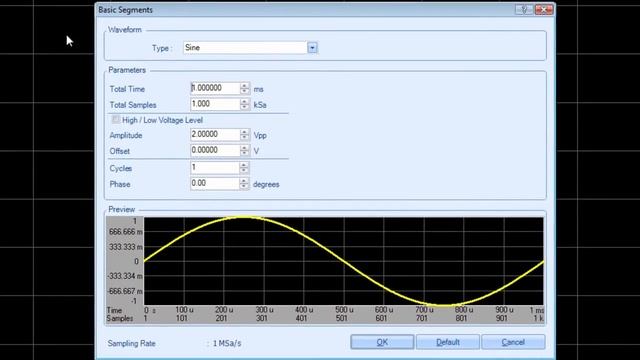Close the Basic Segments dialog
Viewport: 640px width, 360px height.
tap(544, 9)
